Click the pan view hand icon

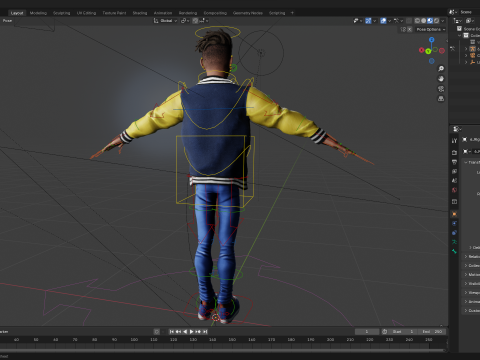click(441, 79)
